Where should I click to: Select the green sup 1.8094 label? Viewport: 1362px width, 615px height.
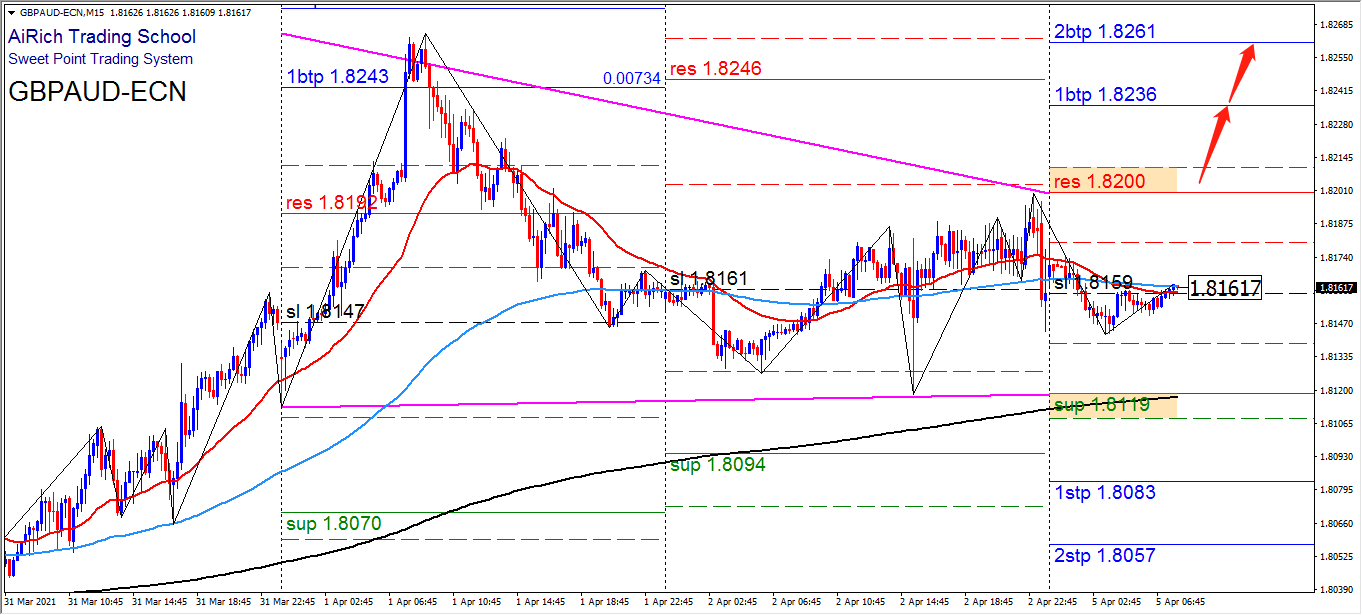pos(717,465)
